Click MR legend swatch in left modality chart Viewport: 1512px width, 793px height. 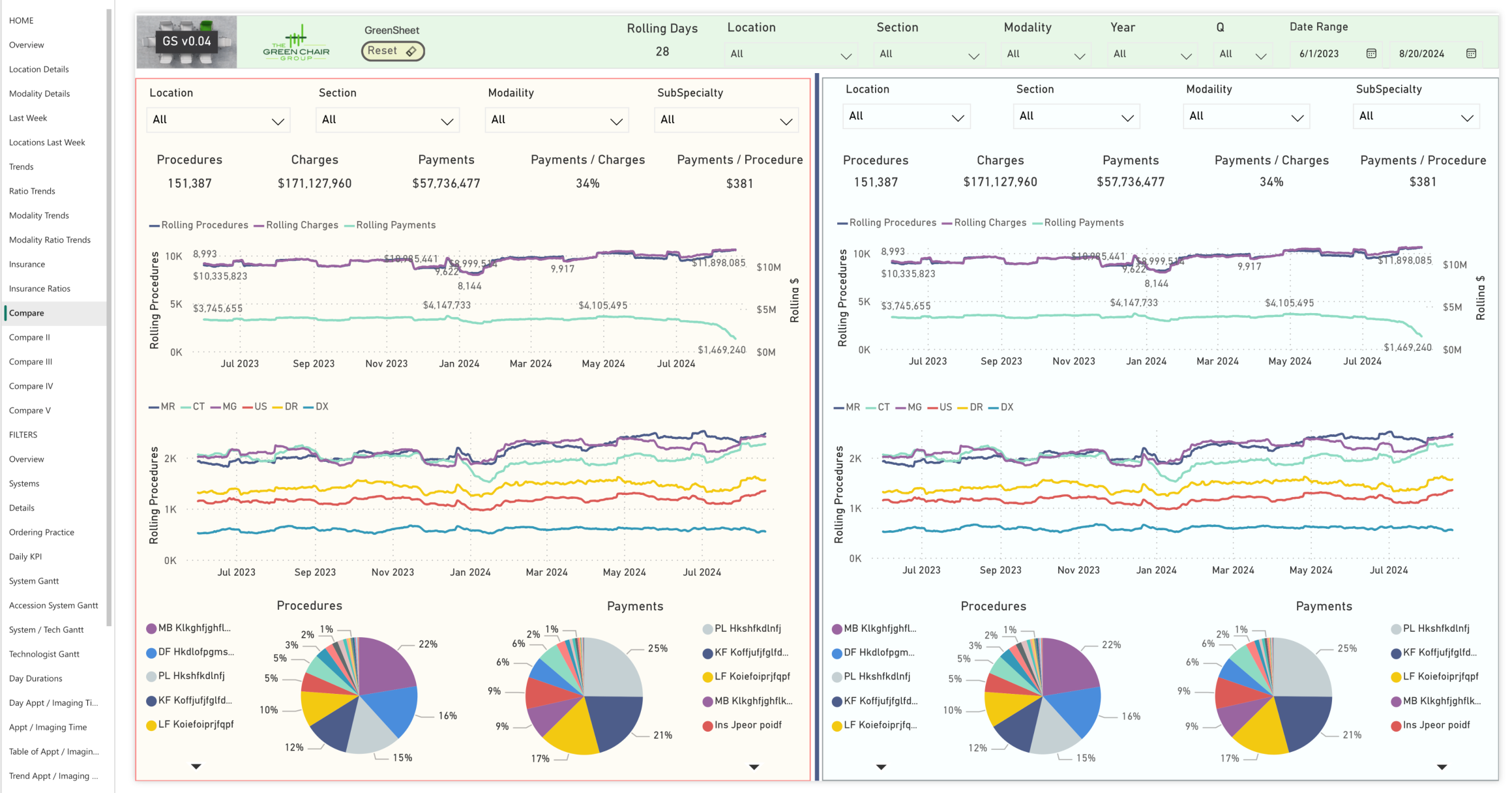[155, 407]
